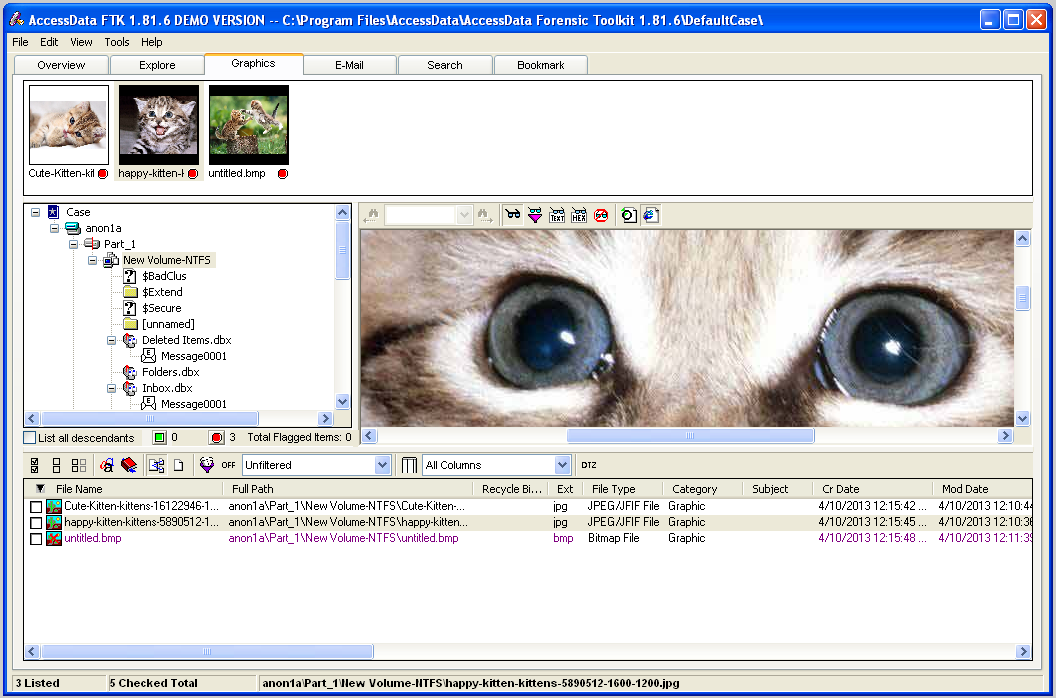Sort by the Cr Date column header

point(872,489)
